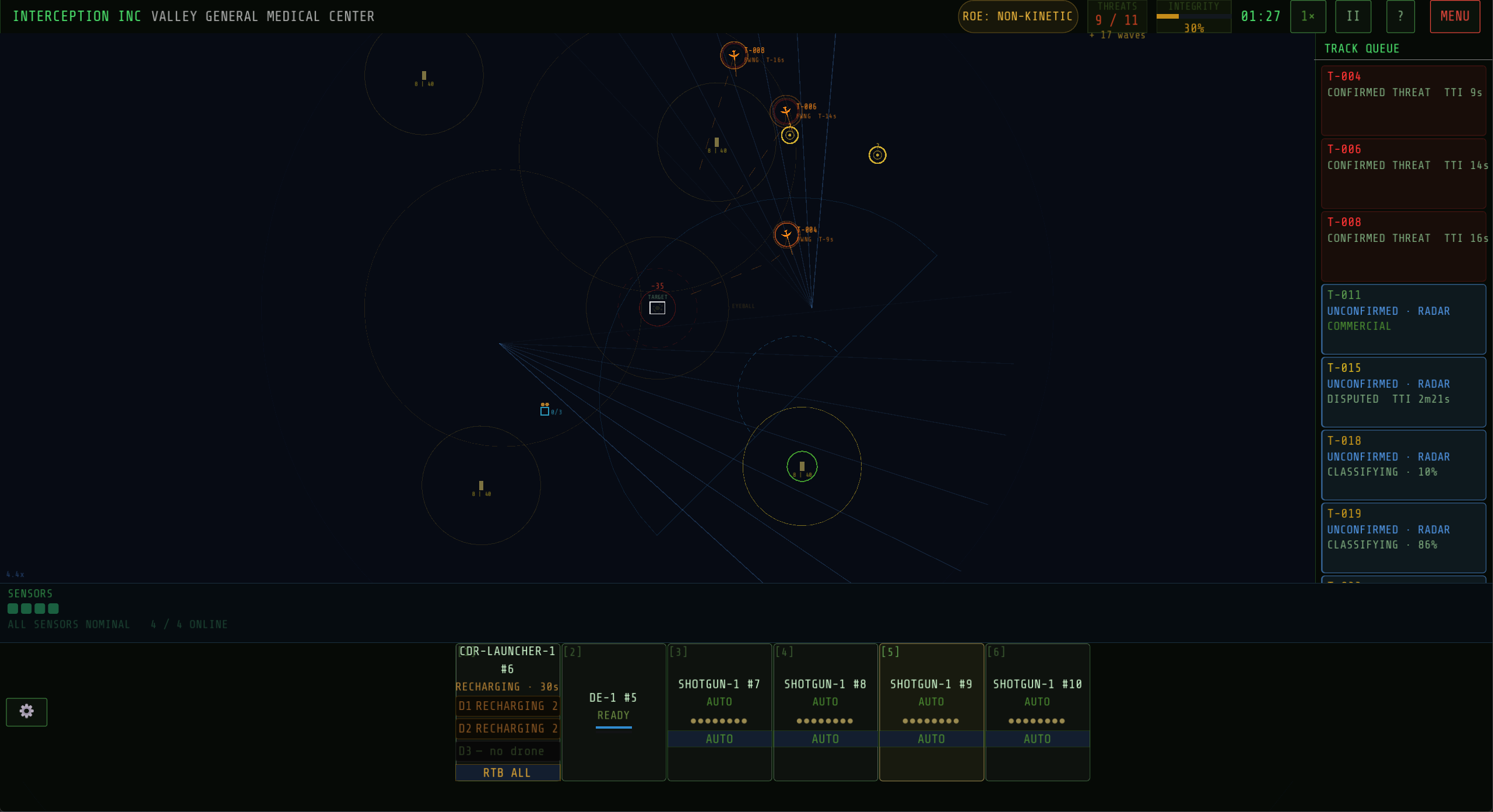Open help with the ? button
Screen dimensions: 1493x812
click(1400, 16)
